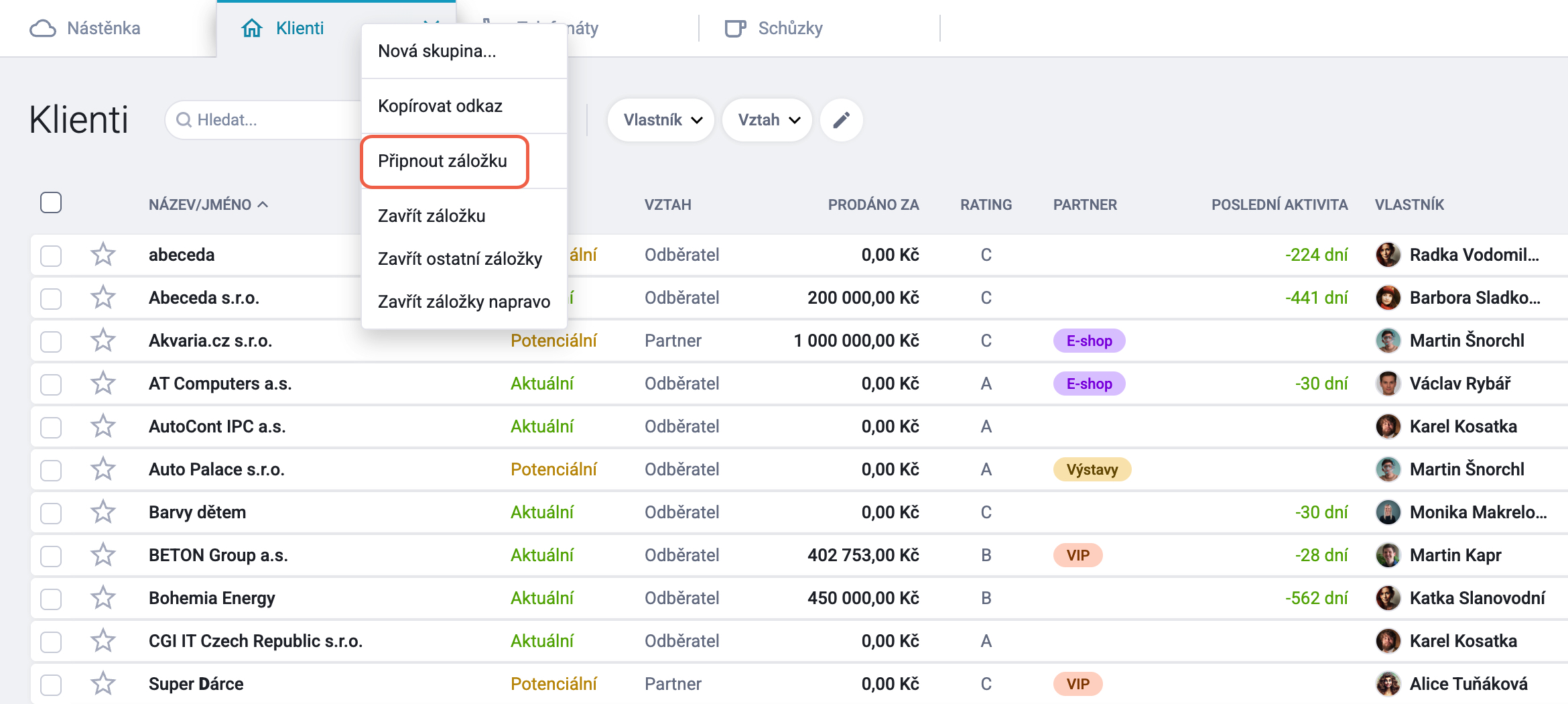Mark Akvaria.cz s.r.o. as favorite
This screenshot has width=1568, height=704.
click(x=103, y=341)
